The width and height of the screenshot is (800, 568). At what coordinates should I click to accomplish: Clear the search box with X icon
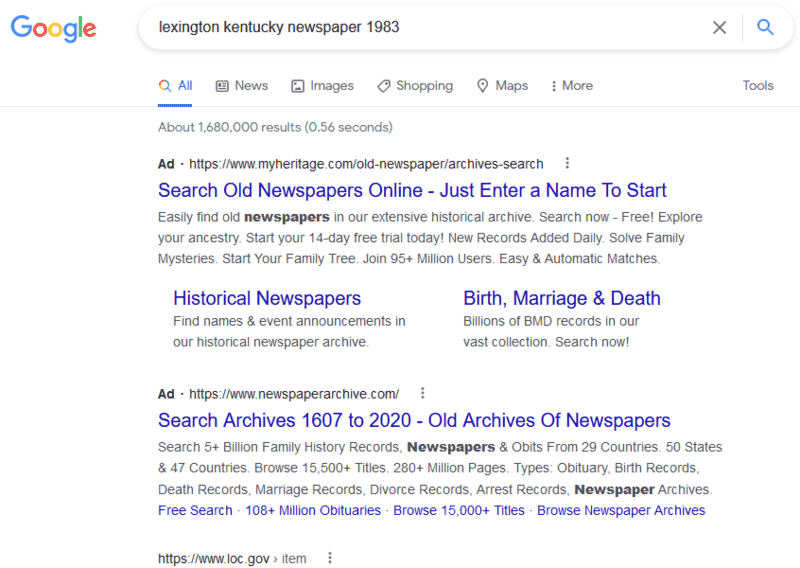[x=719, y=28]
